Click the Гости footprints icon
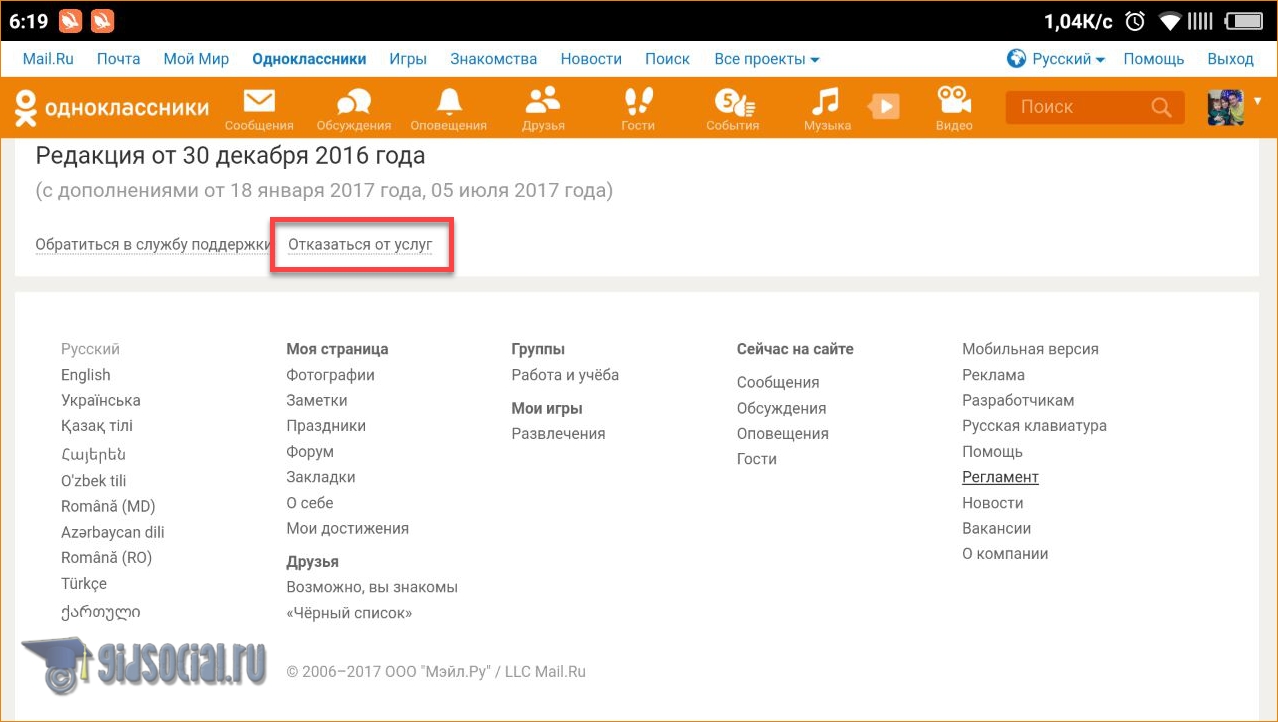This screenshot has width=1278, height=722. (x=637, y=102)
